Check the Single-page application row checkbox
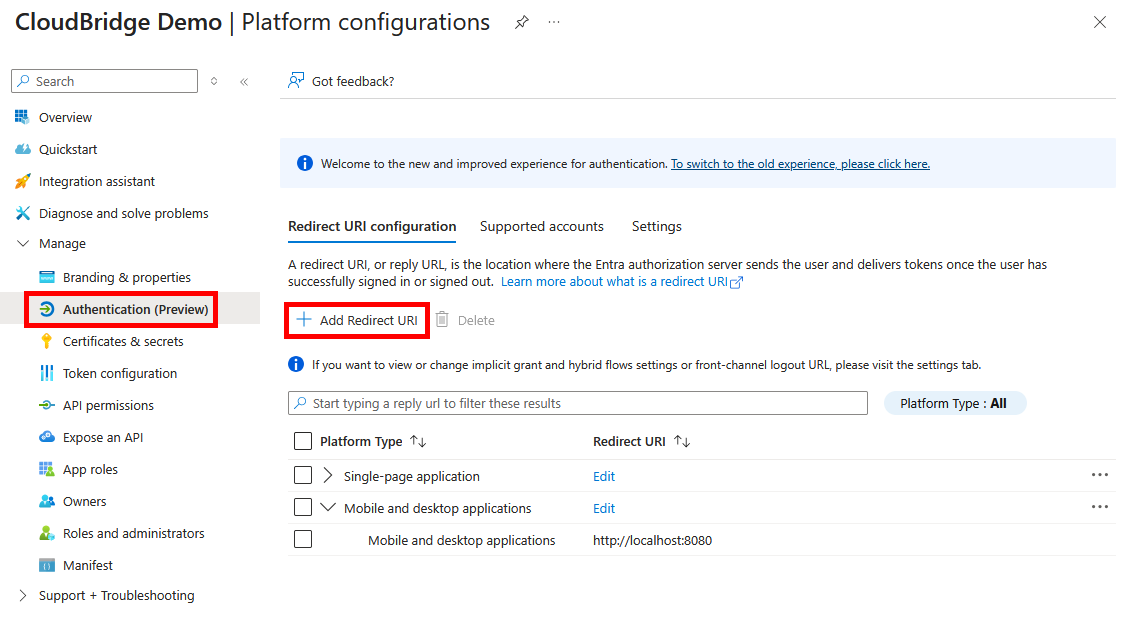Image resolution: width=1131 pixels, height=620 pixels. coord(303,475)
